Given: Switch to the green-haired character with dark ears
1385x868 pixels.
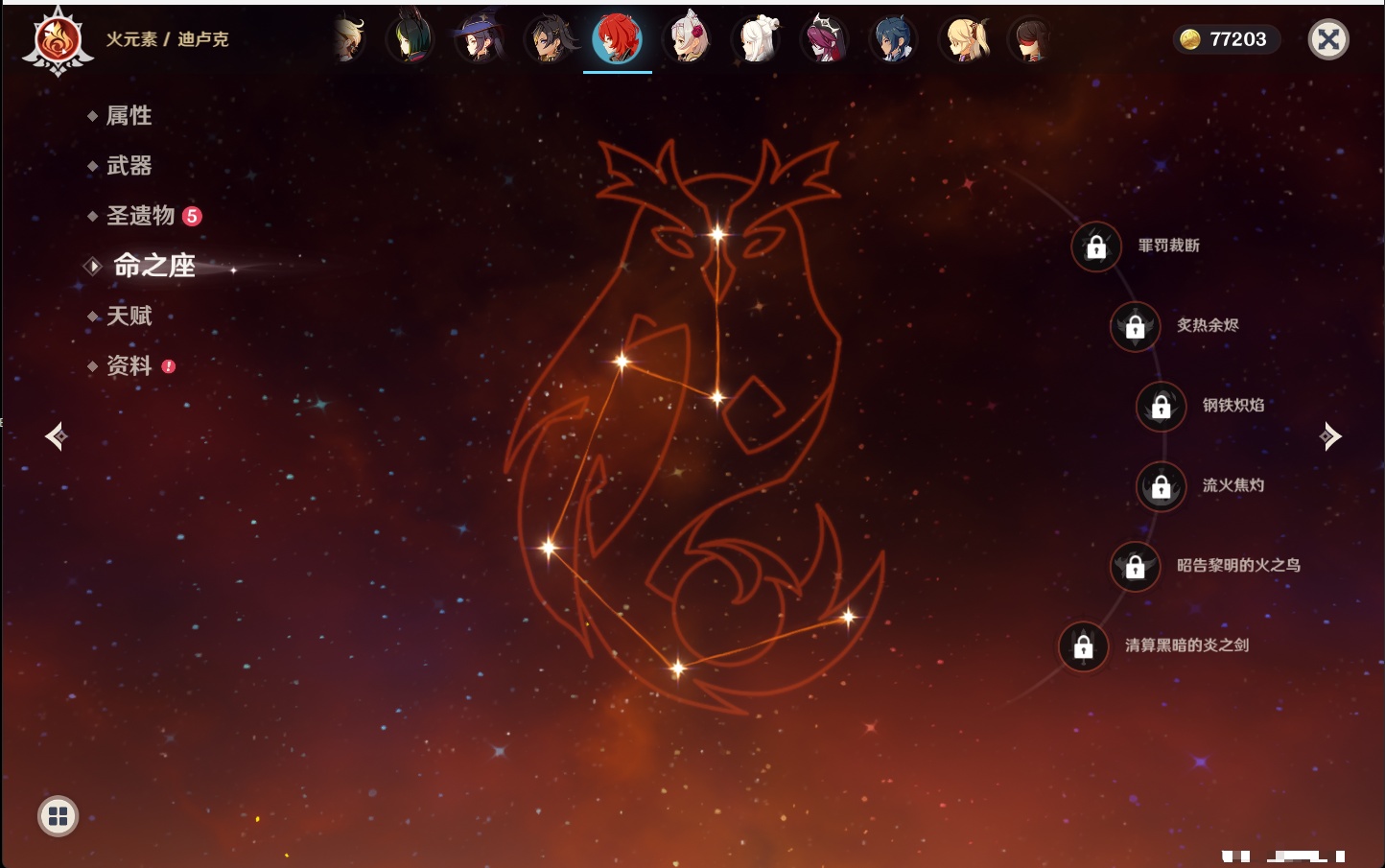Looking at the screenshot, I should coord(411,40).
